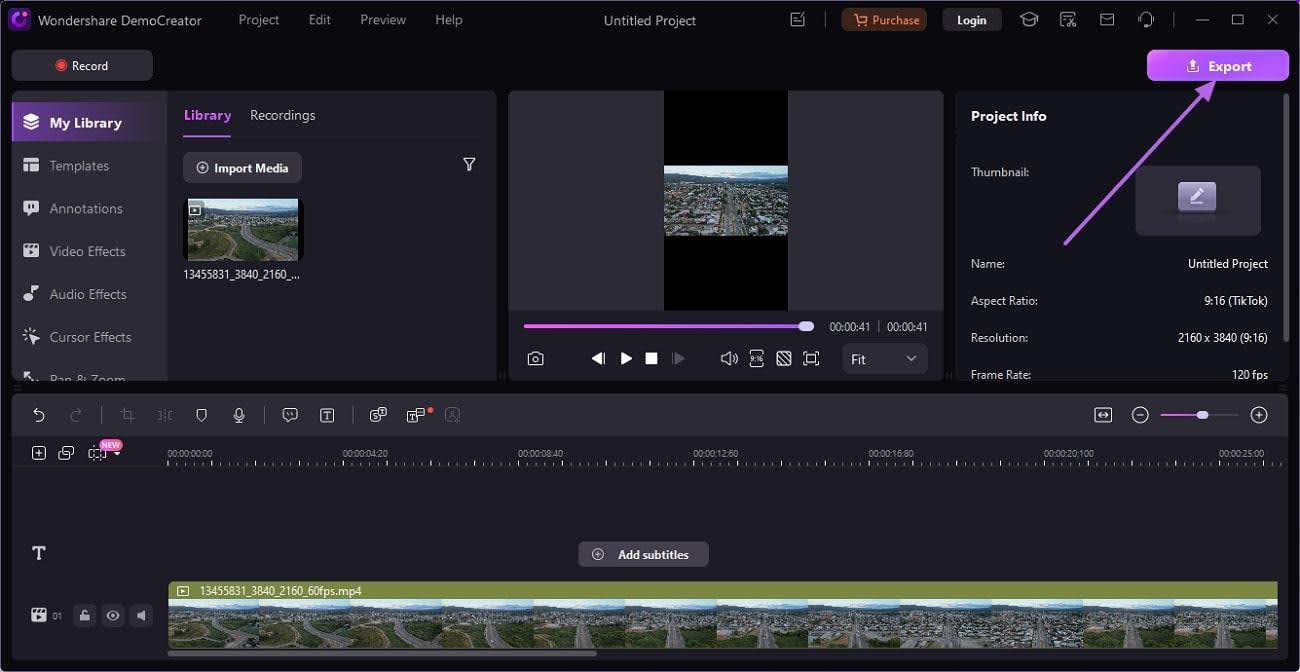Click the subtitle track T icon

coord(39,553)
